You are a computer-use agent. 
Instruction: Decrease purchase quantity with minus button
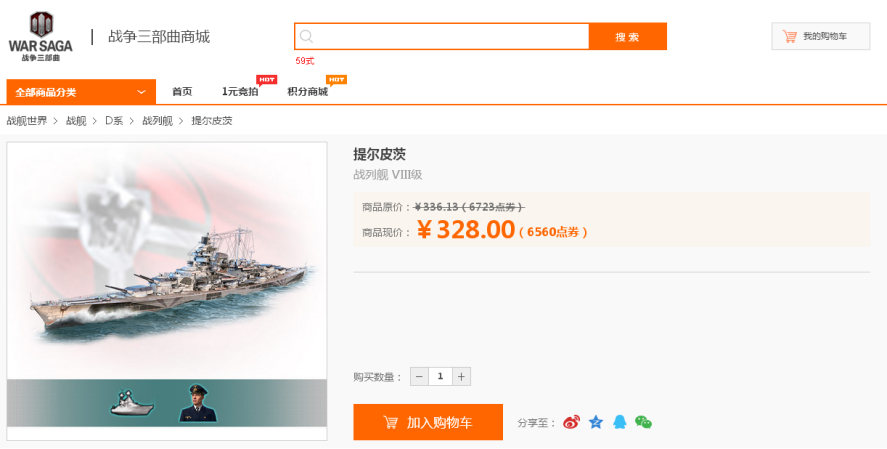point(419,377)
